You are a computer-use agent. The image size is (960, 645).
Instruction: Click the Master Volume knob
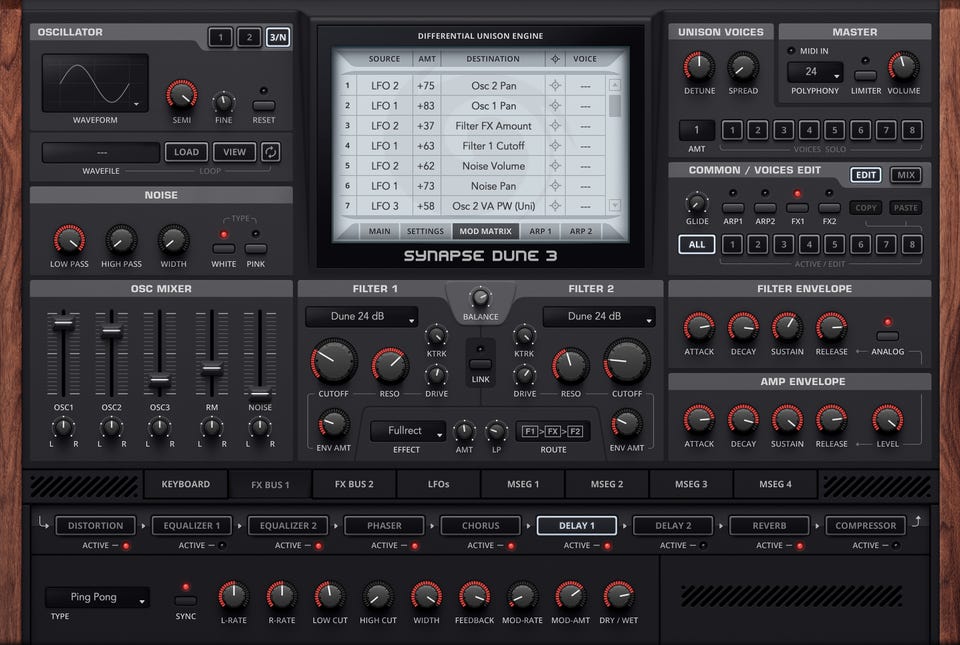903,67
